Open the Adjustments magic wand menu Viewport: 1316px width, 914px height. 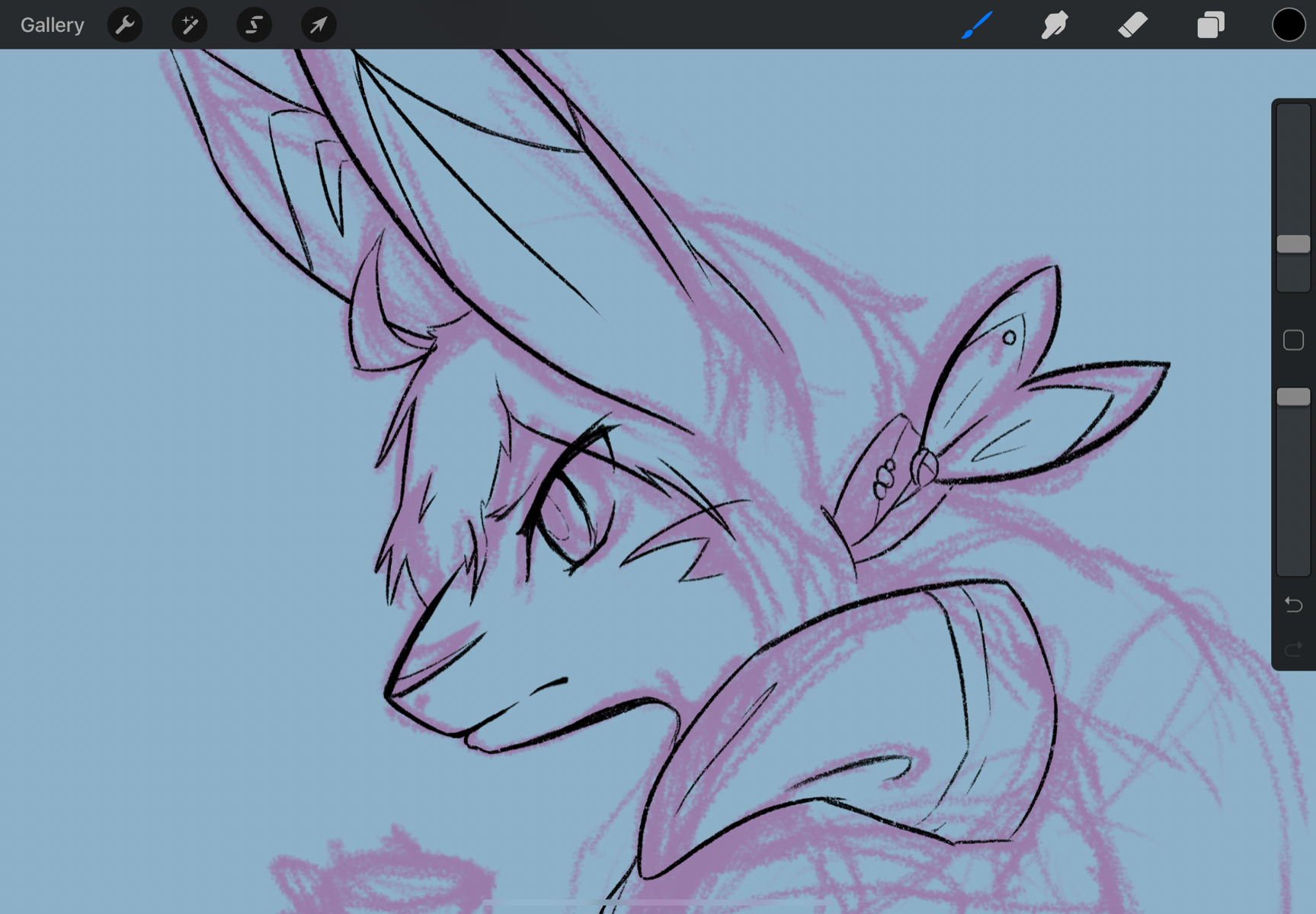(190, 25)
